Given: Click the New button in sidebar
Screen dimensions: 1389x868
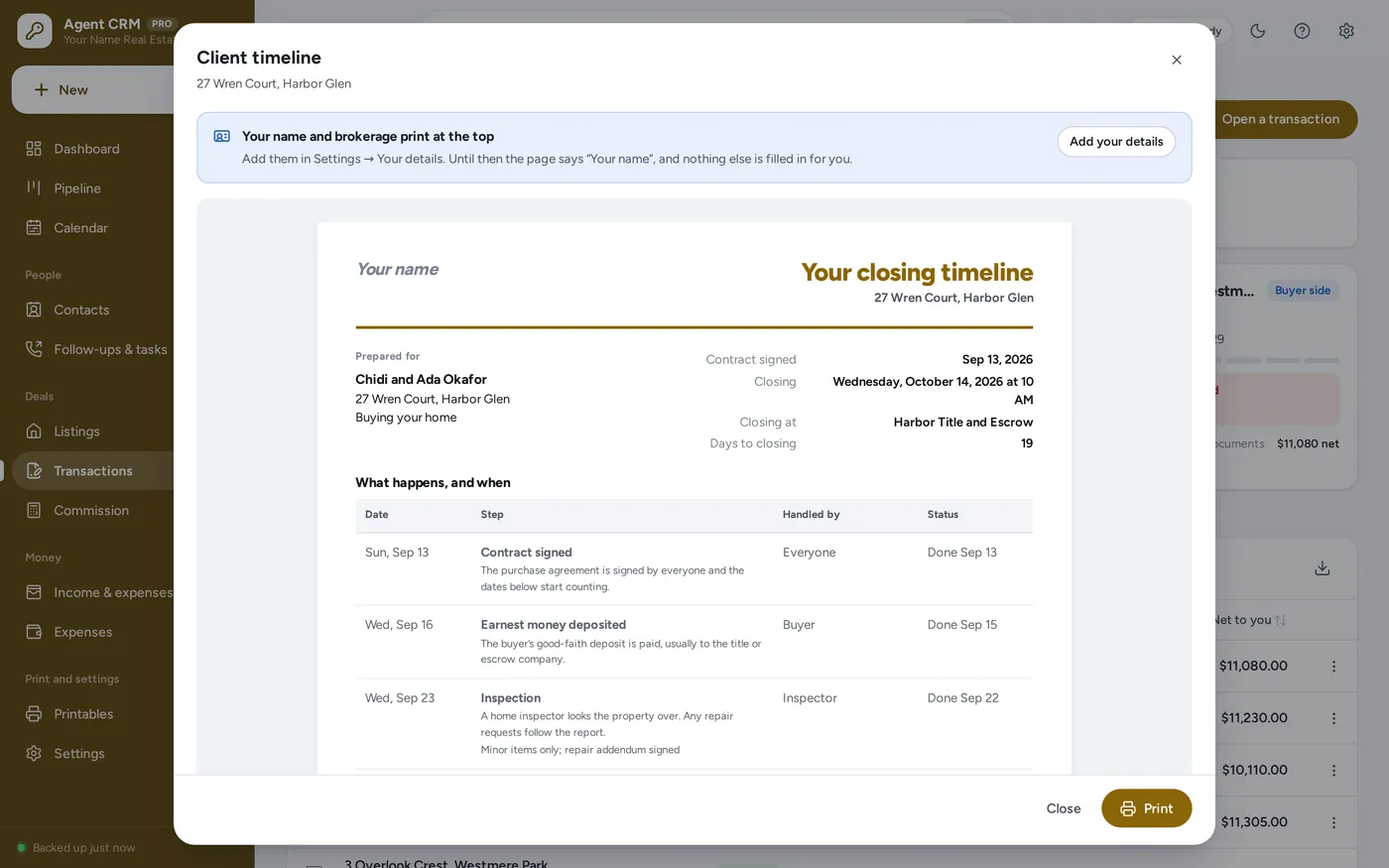Looking at the screenshot, I should pos(94,90).
